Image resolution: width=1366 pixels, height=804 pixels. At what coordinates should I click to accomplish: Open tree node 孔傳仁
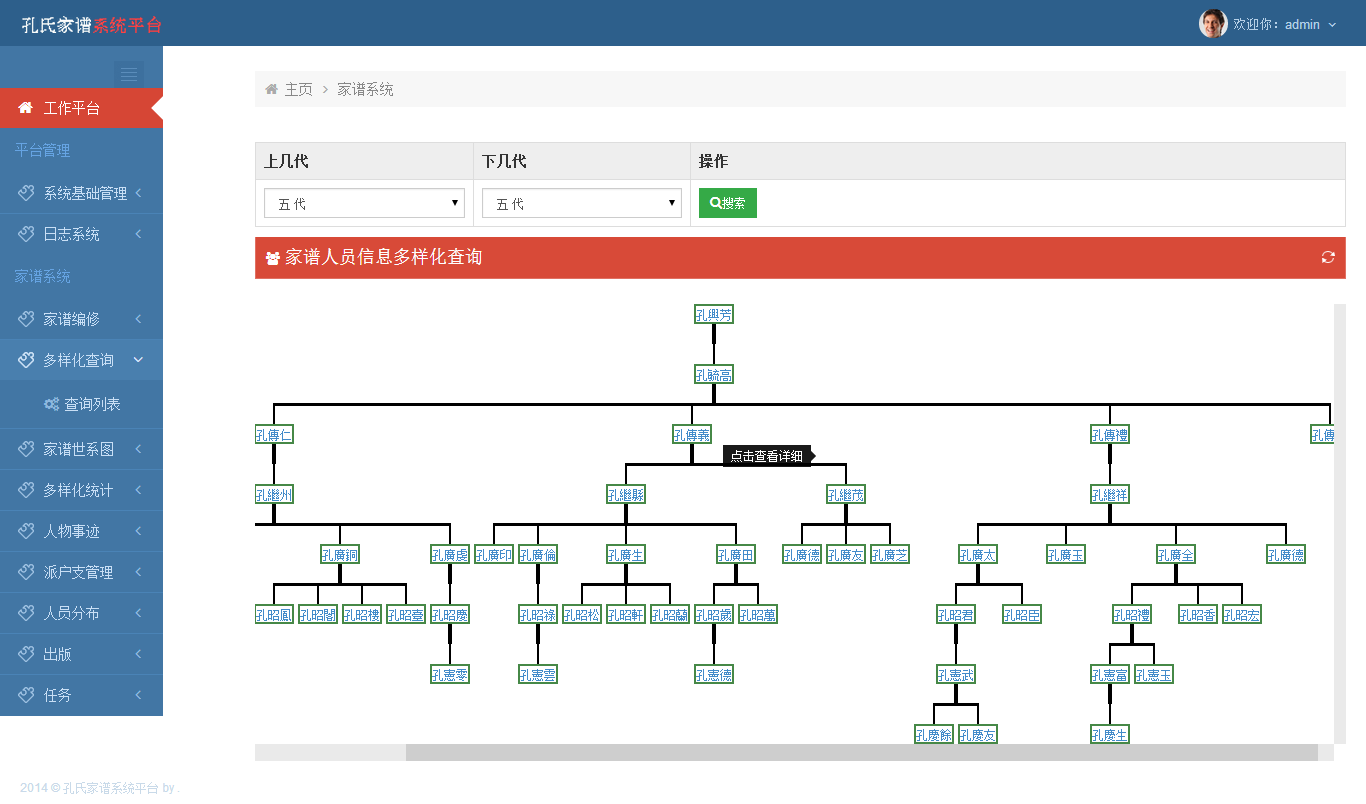(274, 435)
